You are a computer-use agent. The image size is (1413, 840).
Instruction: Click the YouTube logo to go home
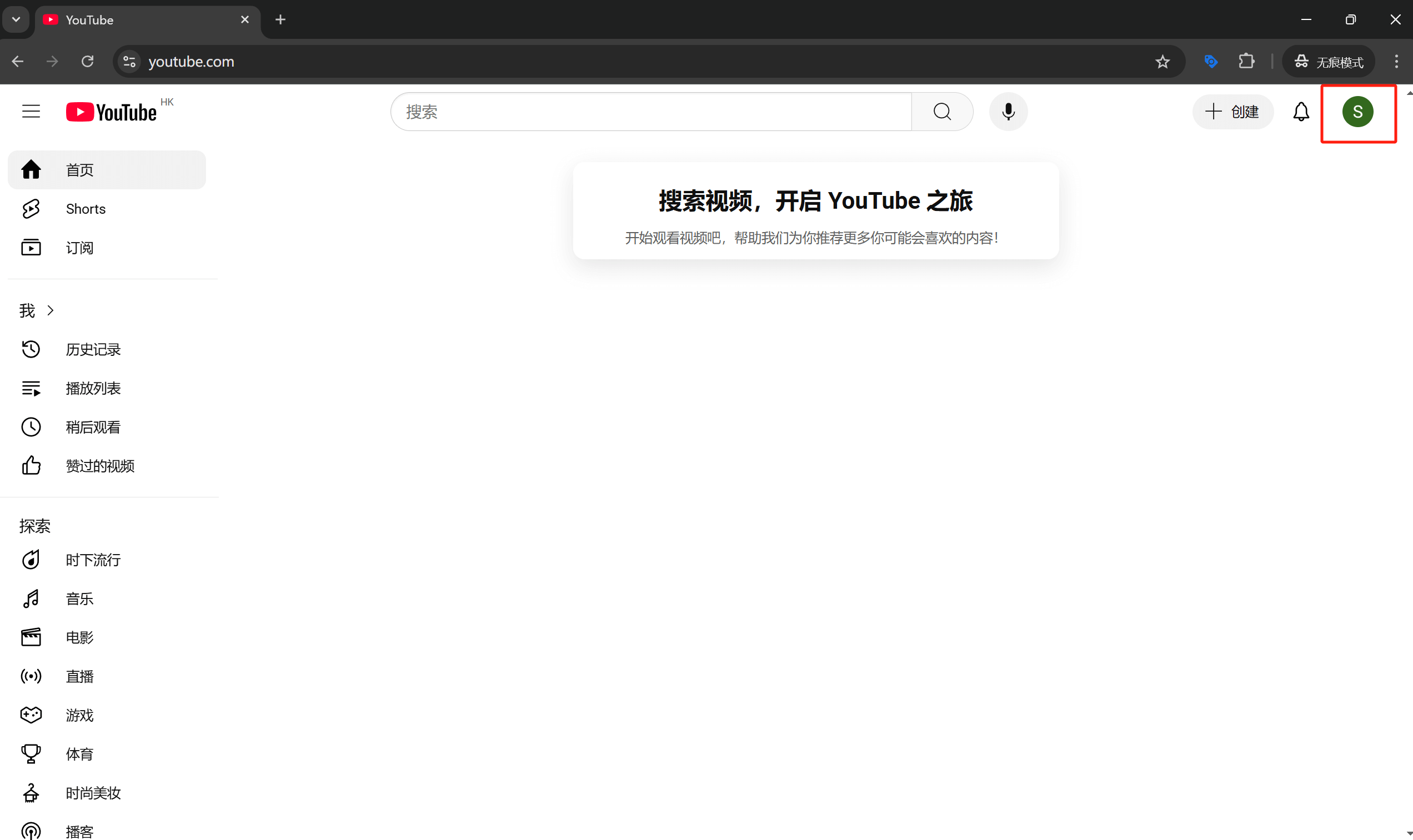click(x=111, y=111)
